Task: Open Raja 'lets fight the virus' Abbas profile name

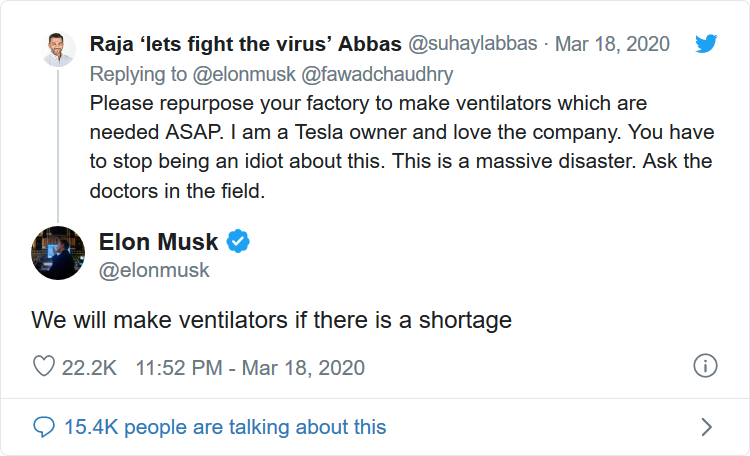Action: pos(246,45)
